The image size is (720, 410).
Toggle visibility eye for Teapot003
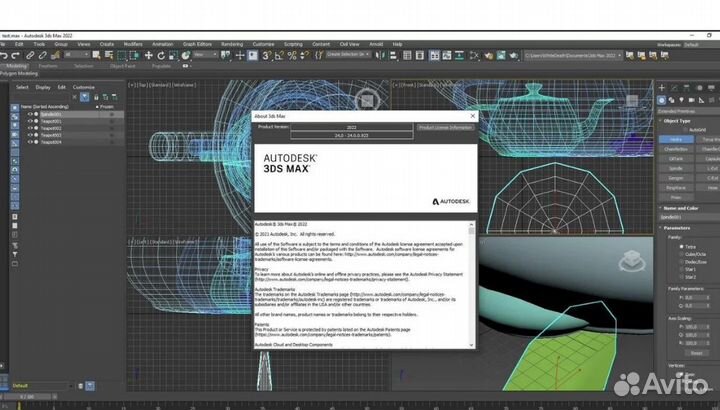30,135
